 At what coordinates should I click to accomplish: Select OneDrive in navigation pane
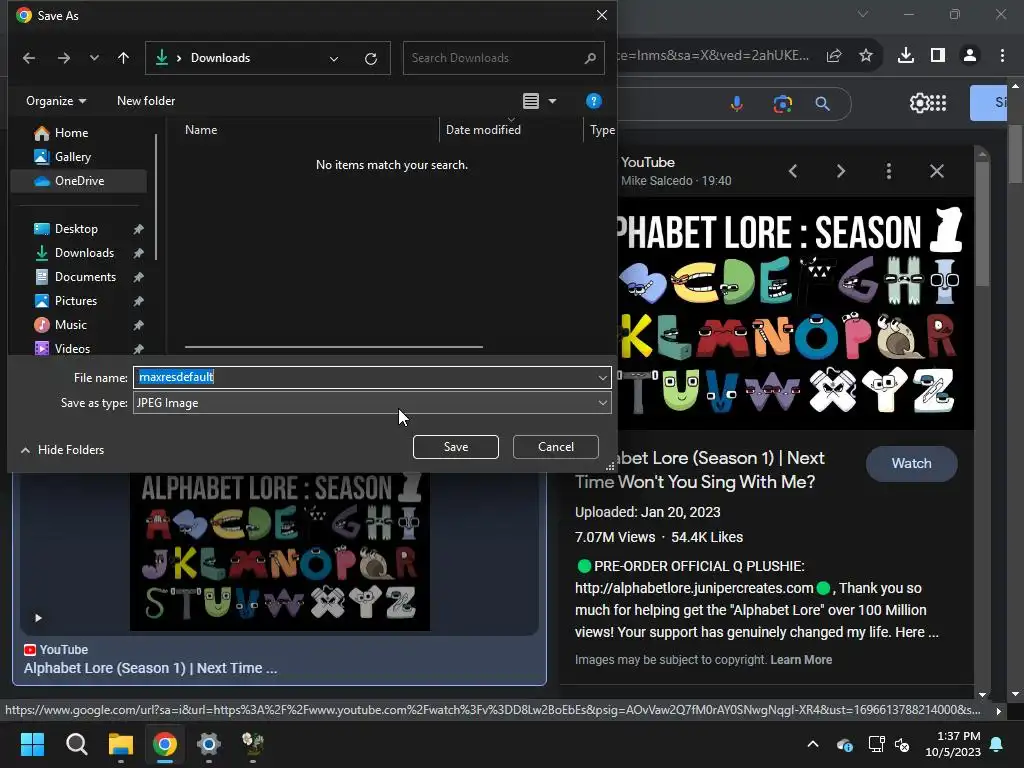[78, 181]
